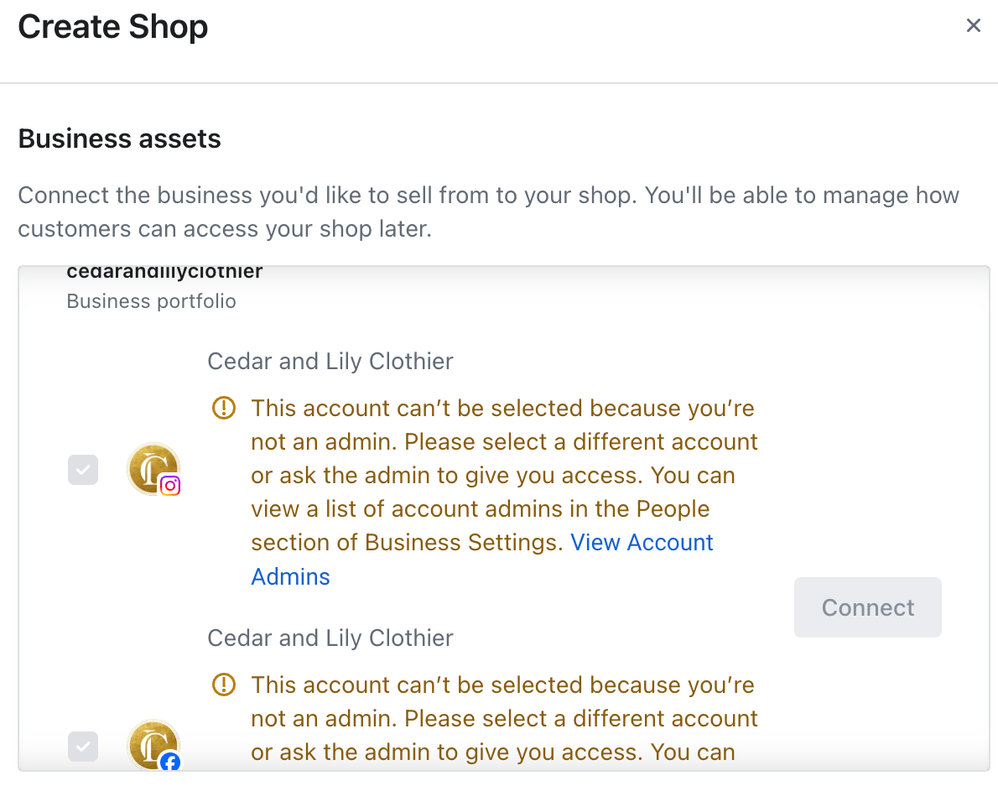The image size is (998, 792).
Task: Select the cedarandlilyclothier portfolio name
Action: 165,272
